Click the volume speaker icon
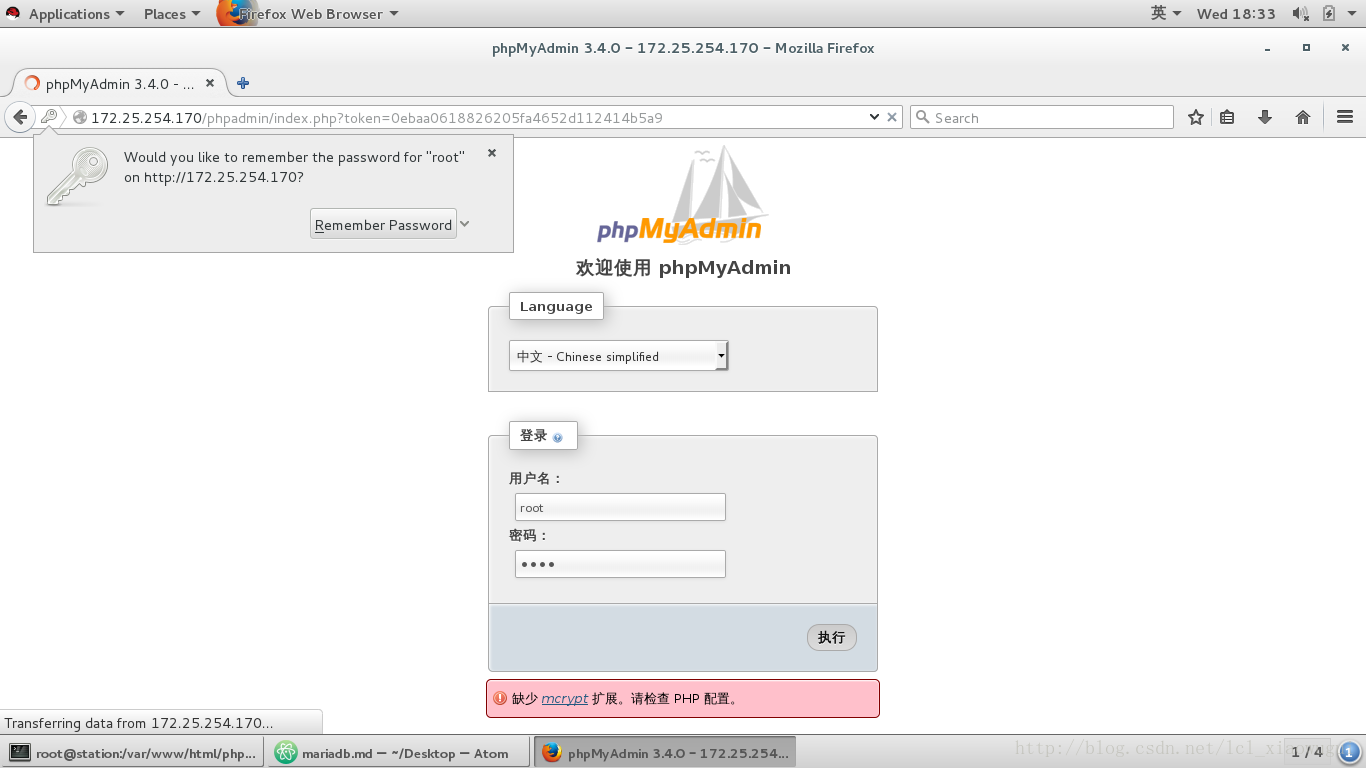 (x=1300, y=13)
